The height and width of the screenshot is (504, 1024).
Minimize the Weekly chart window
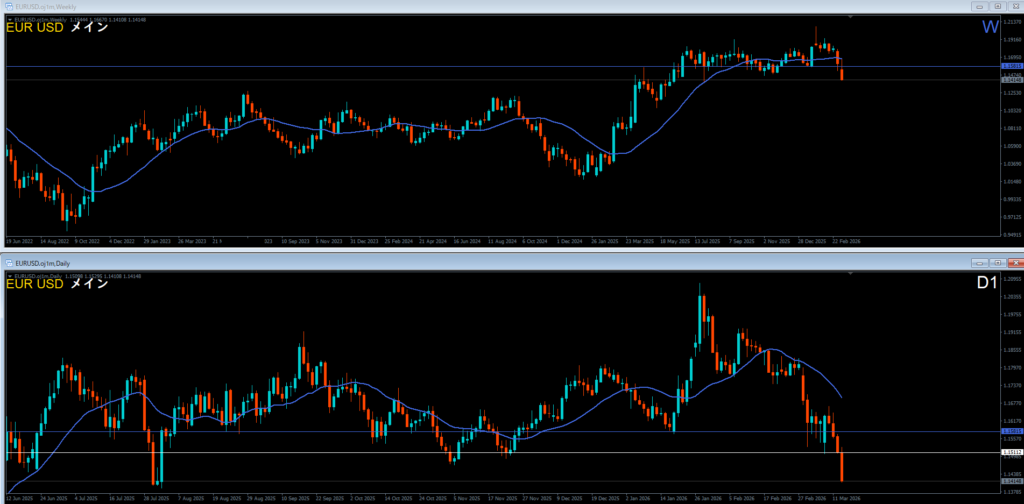tap(980, 6)
